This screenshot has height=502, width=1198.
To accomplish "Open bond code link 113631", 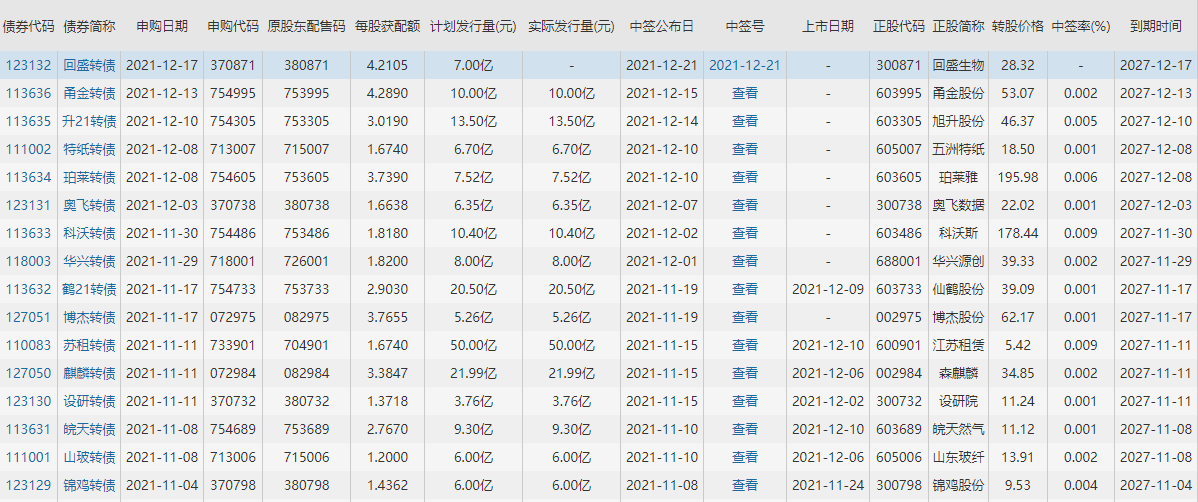I will click(x=28, y=429).
